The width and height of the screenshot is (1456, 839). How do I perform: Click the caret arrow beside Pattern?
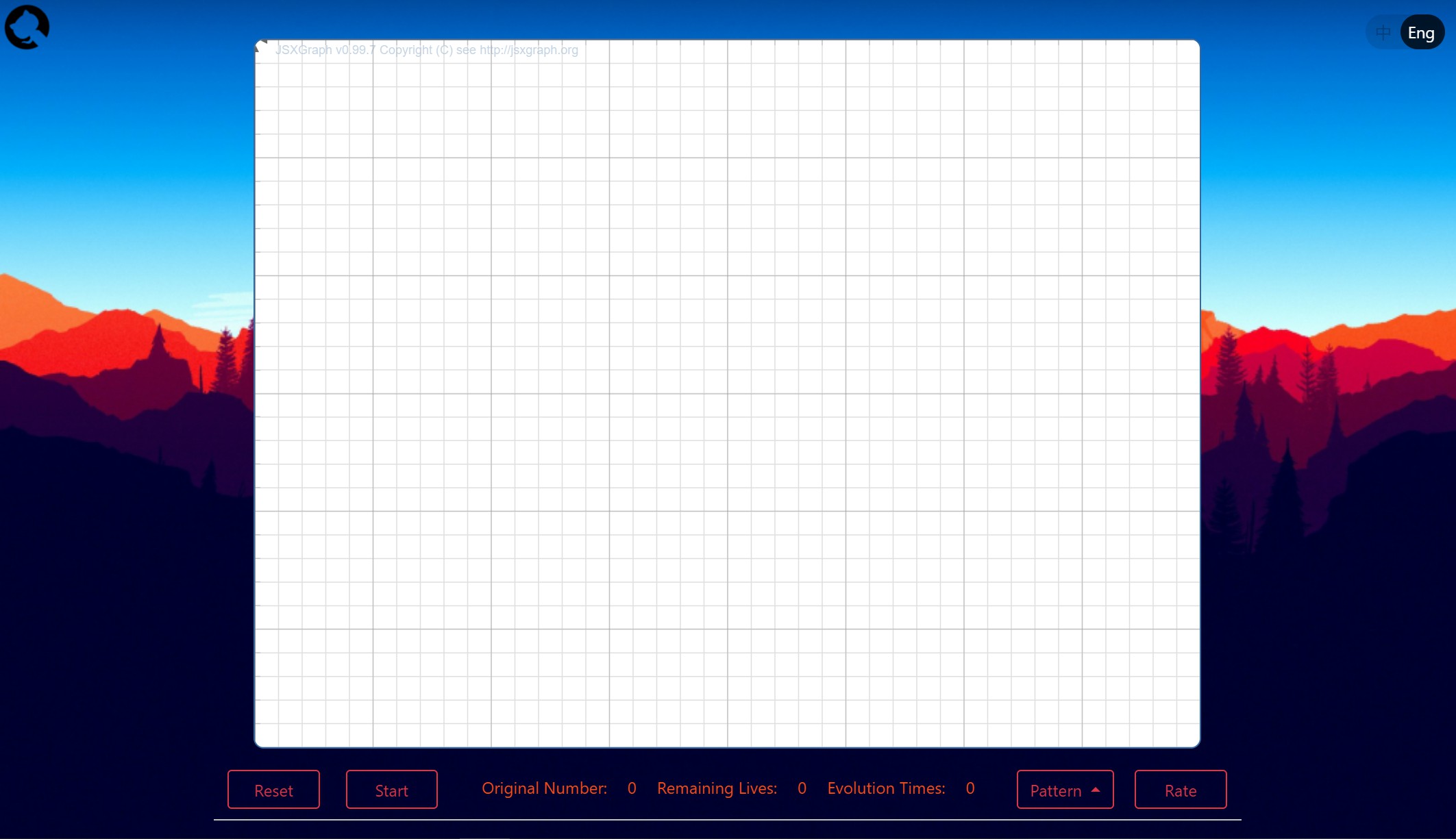[1096, 790]
